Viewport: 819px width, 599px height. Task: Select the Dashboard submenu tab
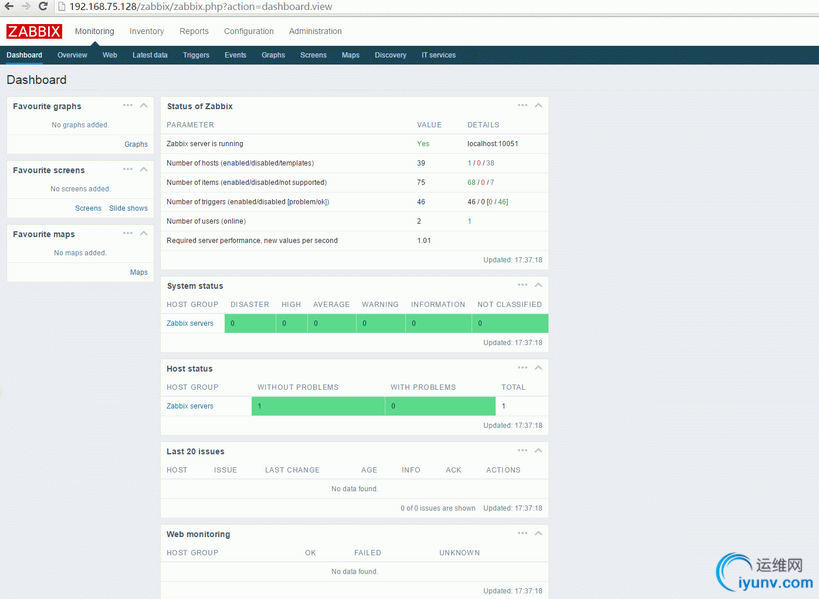25,55
